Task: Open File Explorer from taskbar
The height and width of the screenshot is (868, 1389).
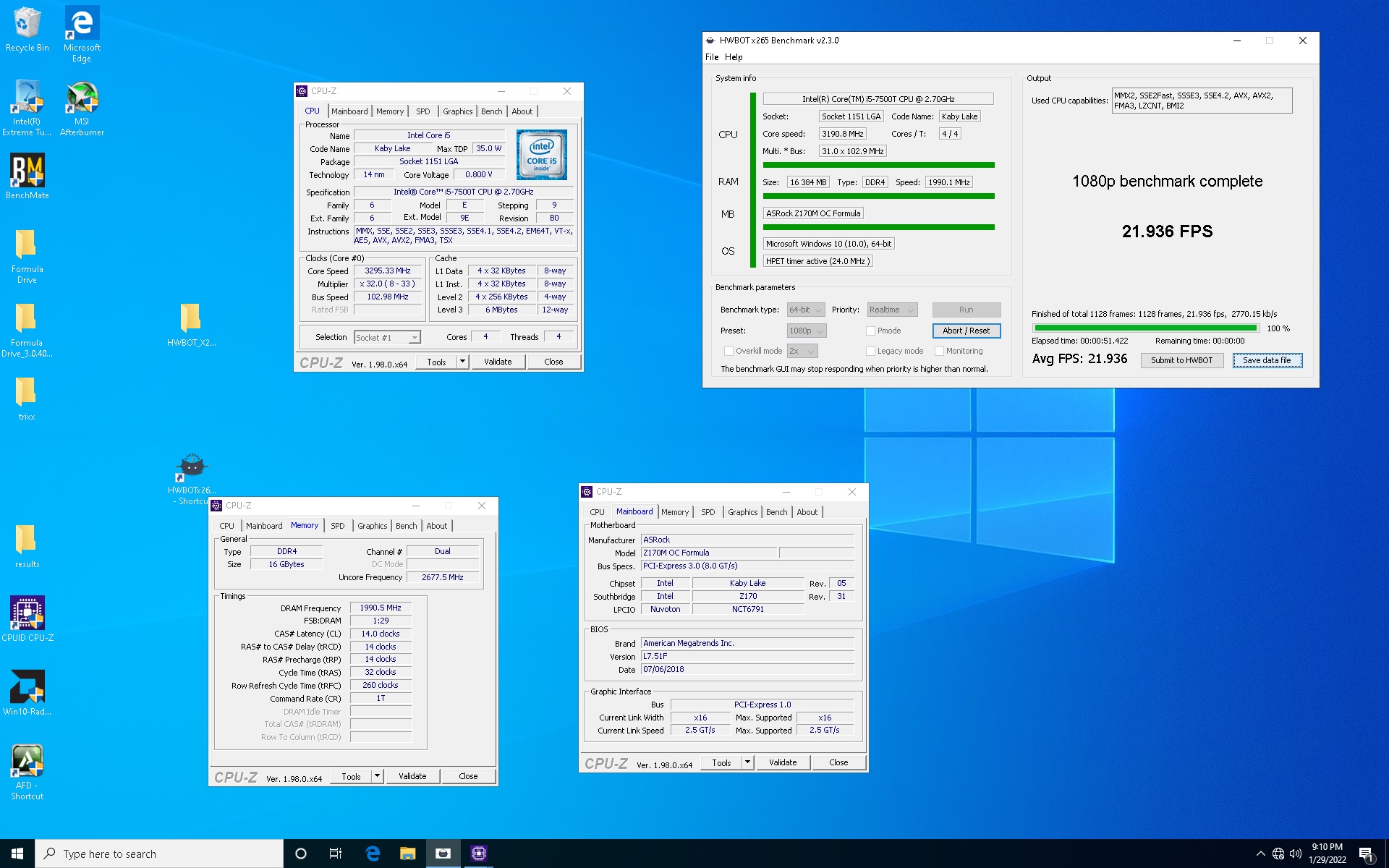Action: (408, 854)
